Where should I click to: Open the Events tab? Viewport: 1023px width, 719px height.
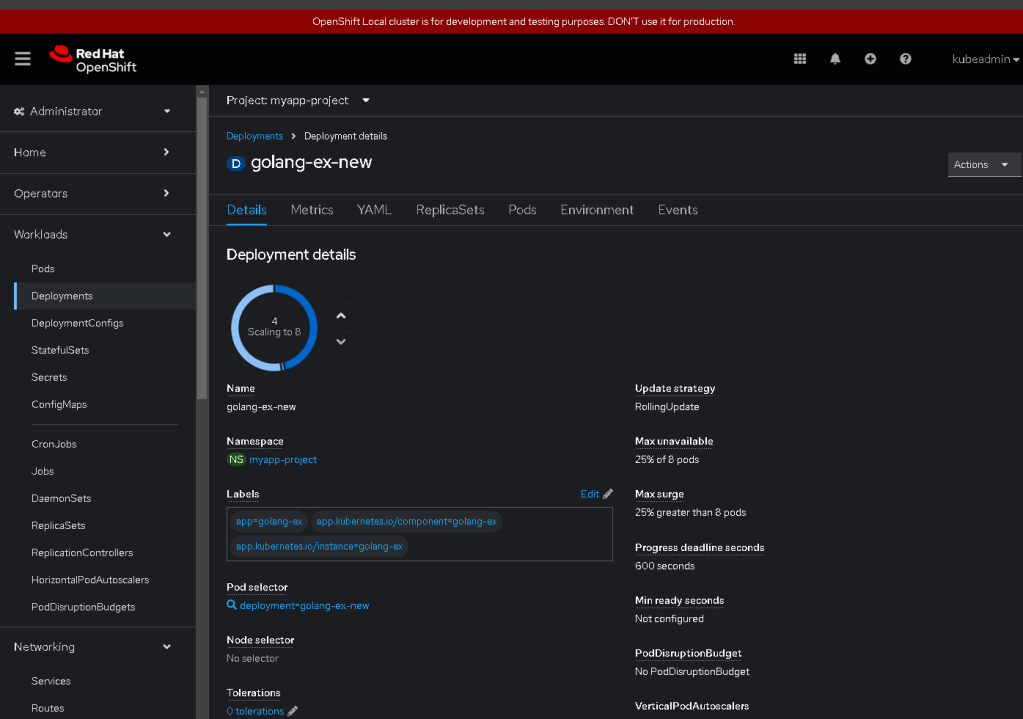[x=678, y=209]
